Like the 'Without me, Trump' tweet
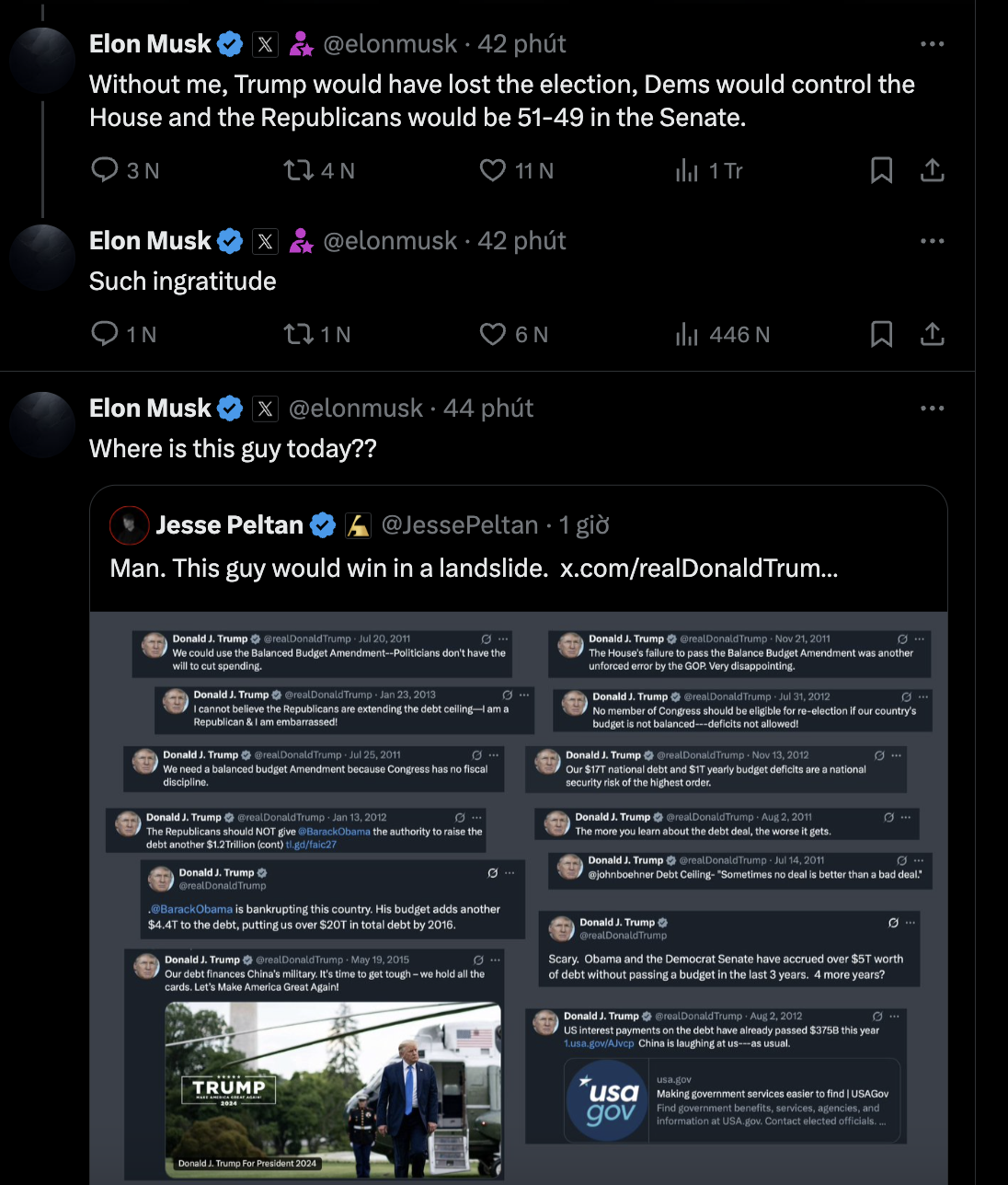 pyautogui.click(x=493, y=170)
